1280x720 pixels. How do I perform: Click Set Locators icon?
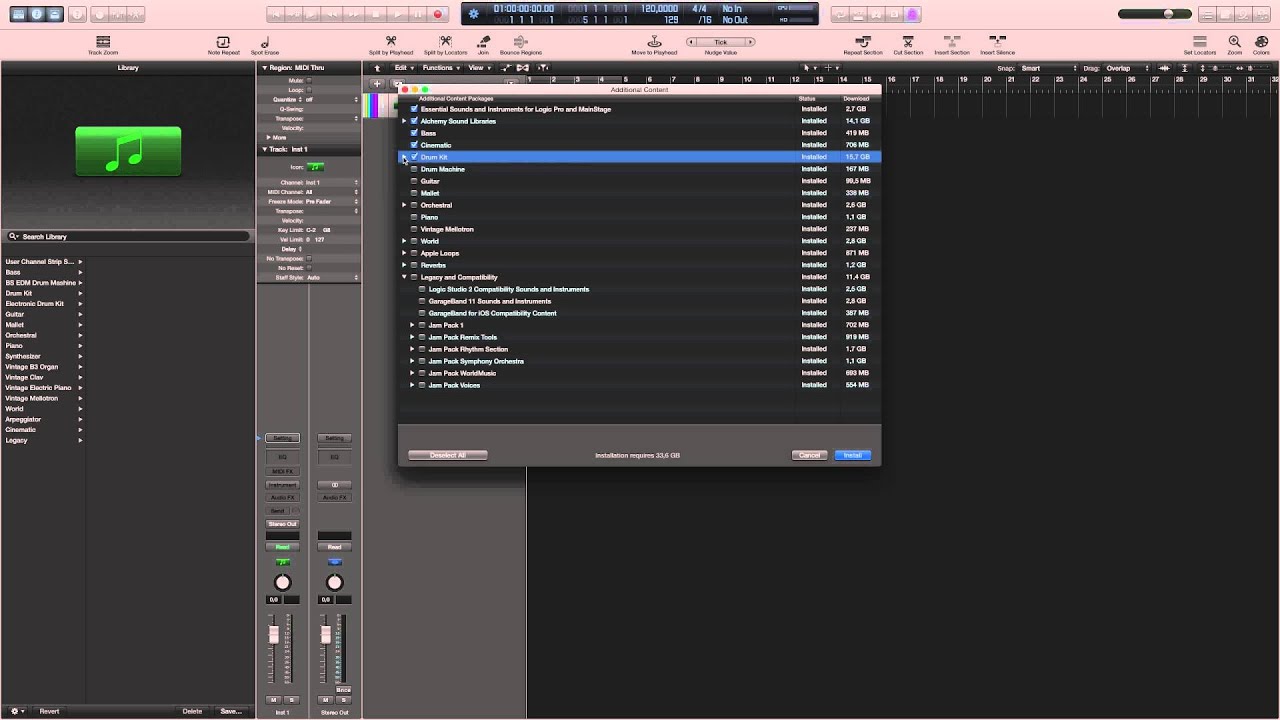[1199, 42]
